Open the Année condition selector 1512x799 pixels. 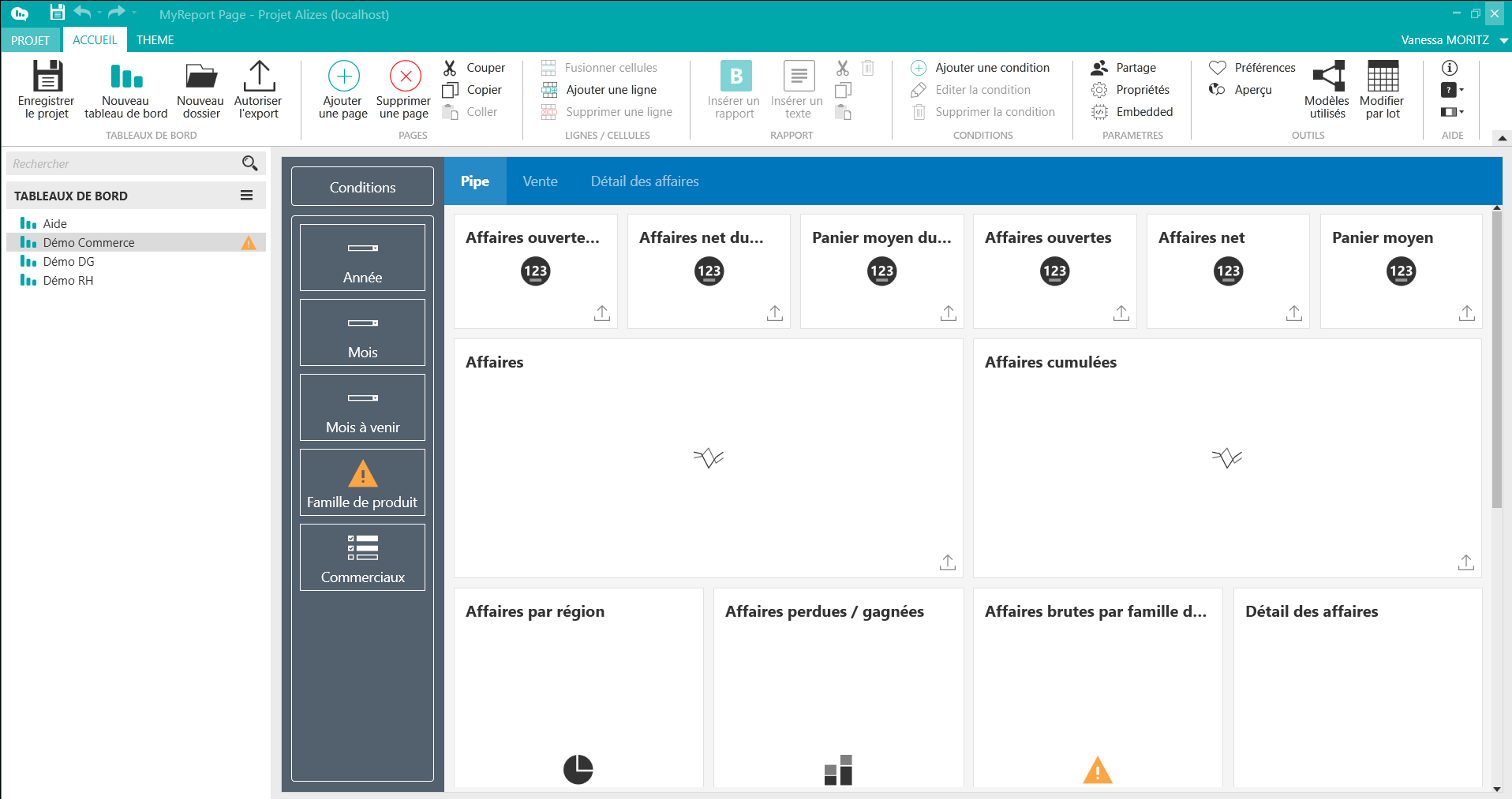pos(362,257)
